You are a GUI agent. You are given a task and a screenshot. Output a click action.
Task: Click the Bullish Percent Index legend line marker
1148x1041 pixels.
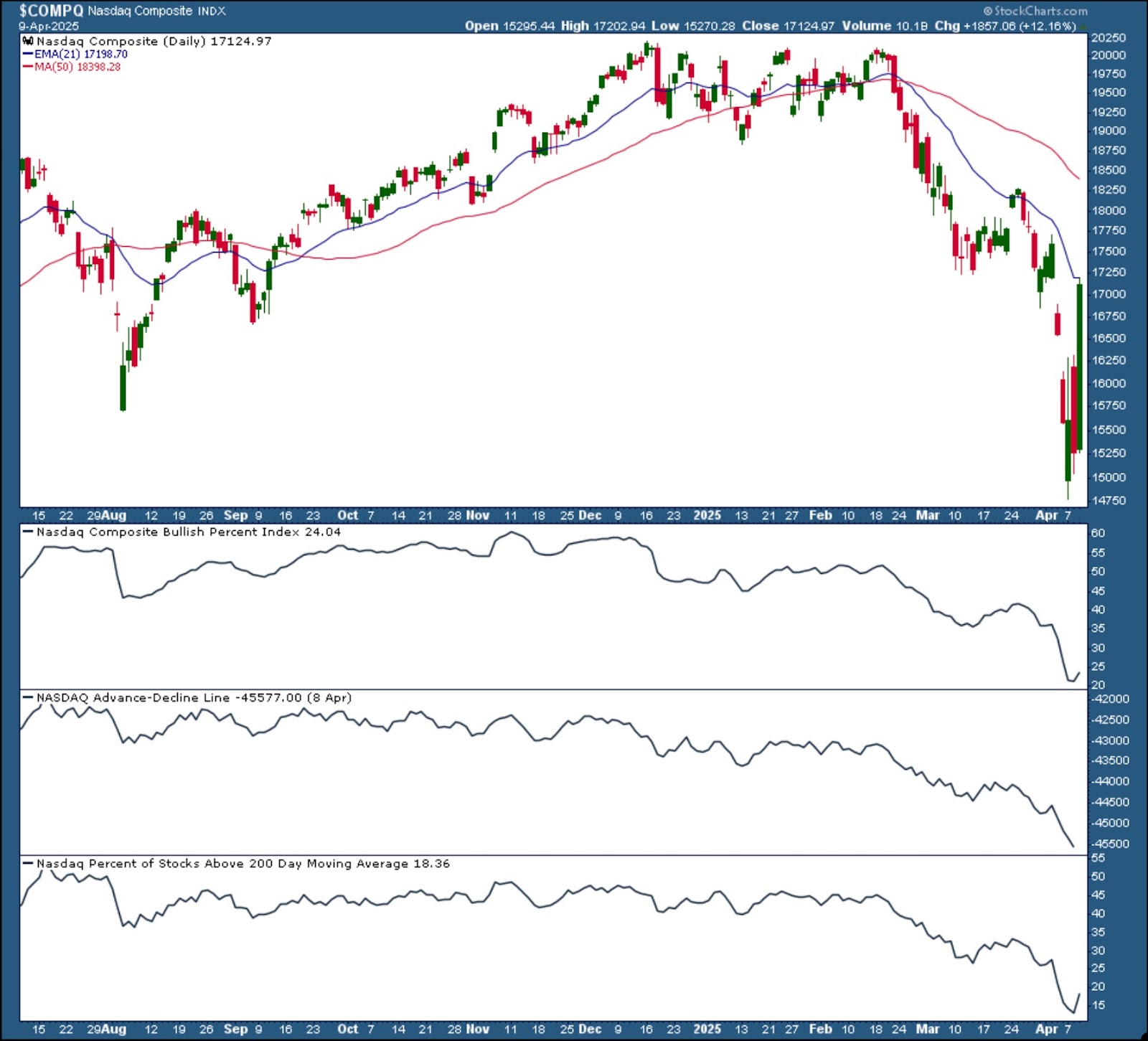coord(28,532)
